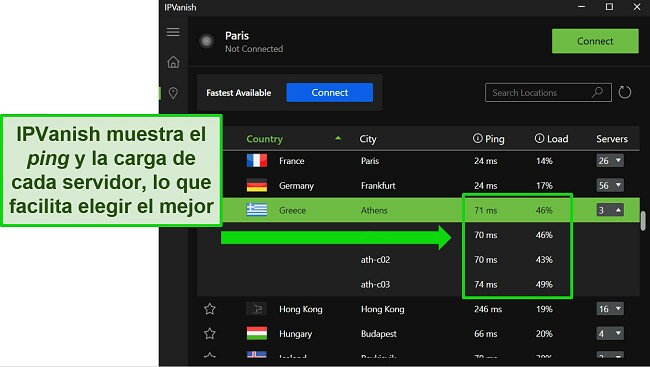Viewport: 650px width, 367px height.
Task: Go to the Home icon in sidebar
Action: point(173,62)
